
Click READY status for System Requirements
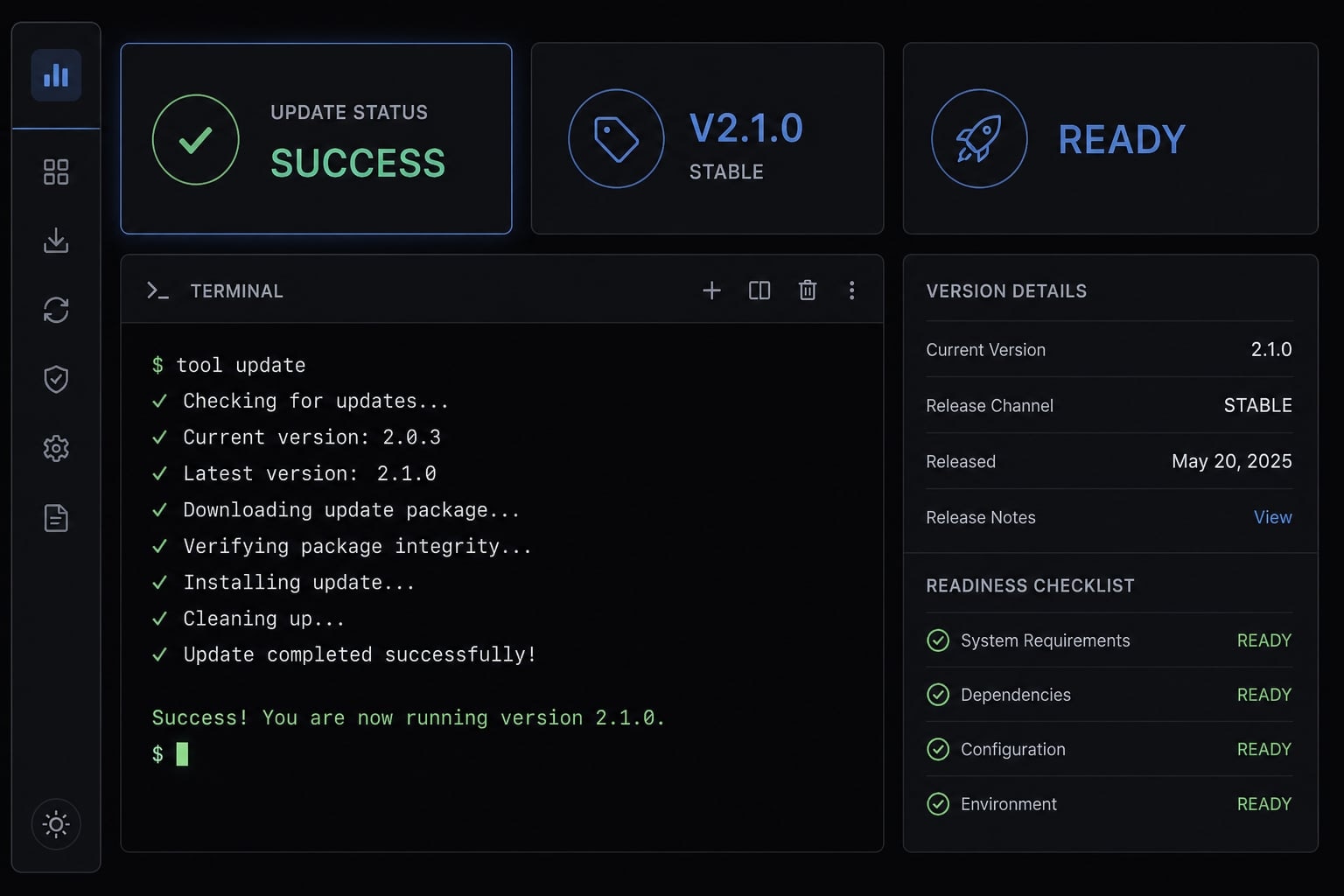1264,640
